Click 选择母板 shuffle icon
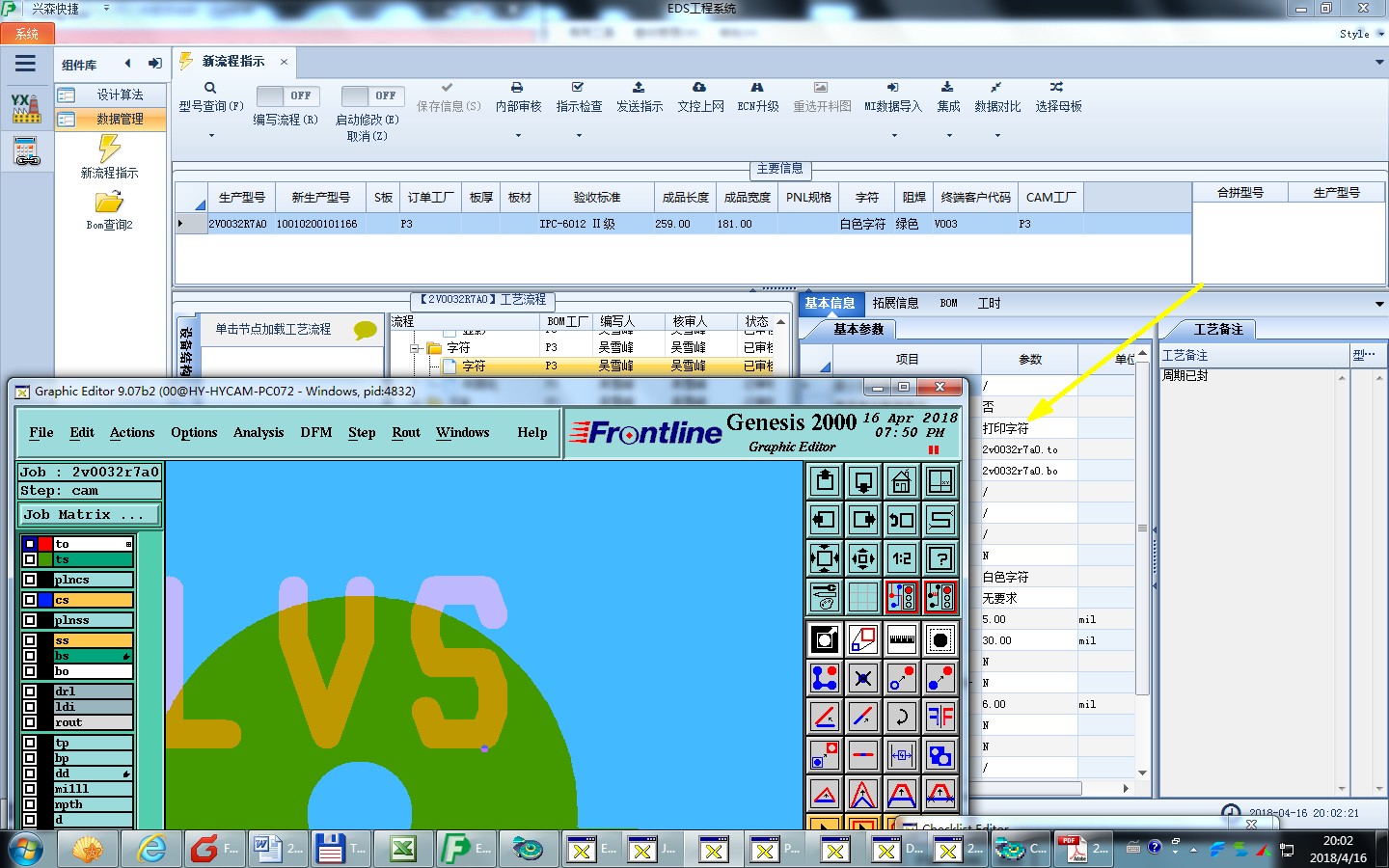 pyautogui.click(x=1057, y=87)
